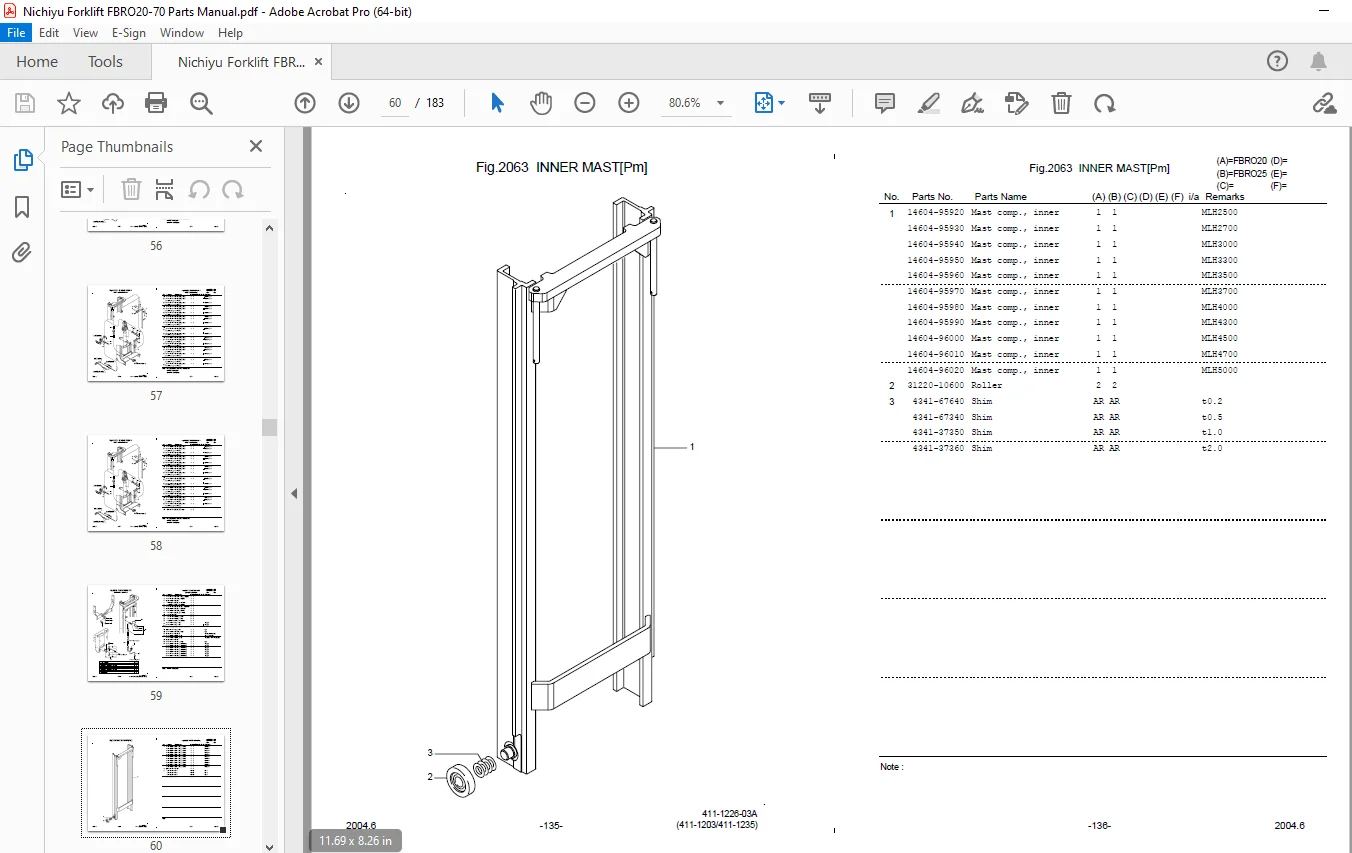The width and height of the screenshot is (1352, 853).
Task: Go to the previous page arrow
Action: point(305,103)
